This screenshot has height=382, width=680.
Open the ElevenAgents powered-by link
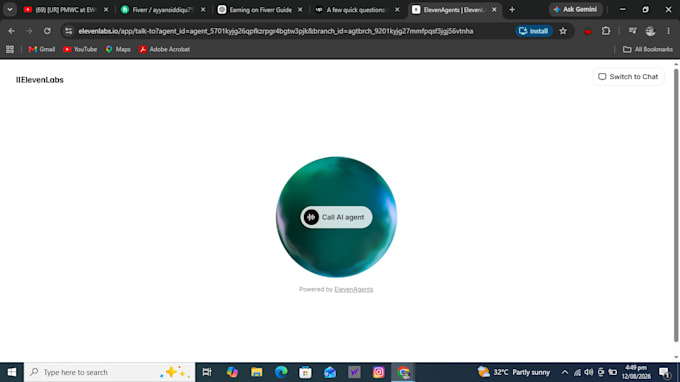[x=353, y=289]
